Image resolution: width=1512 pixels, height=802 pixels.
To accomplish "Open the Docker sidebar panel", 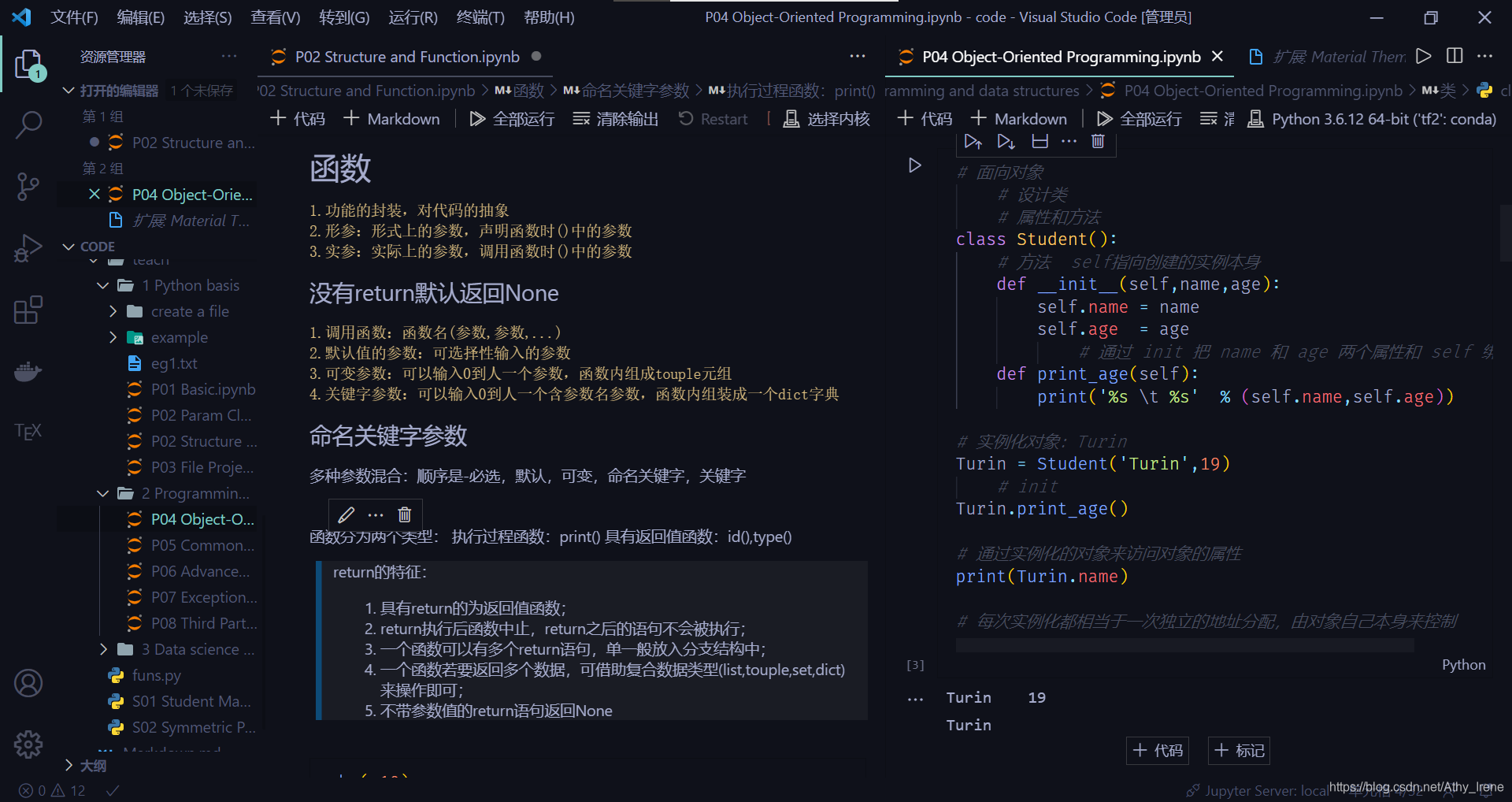I will 29,371.
